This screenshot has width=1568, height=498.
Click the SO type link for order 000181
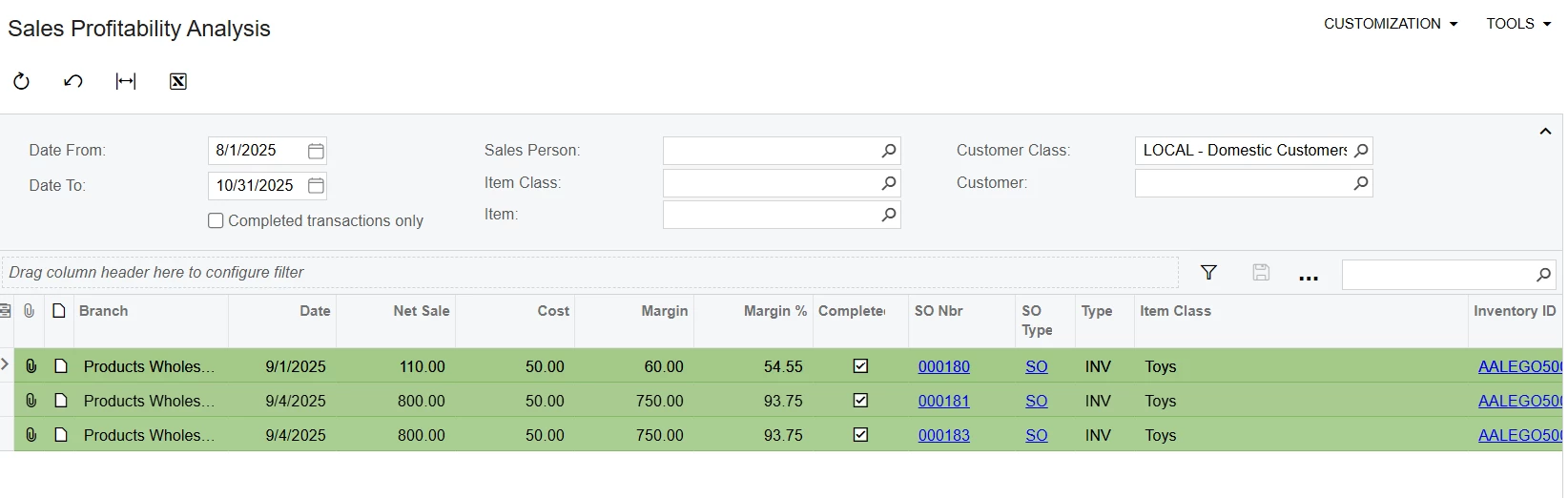(x=1037, y=401)
